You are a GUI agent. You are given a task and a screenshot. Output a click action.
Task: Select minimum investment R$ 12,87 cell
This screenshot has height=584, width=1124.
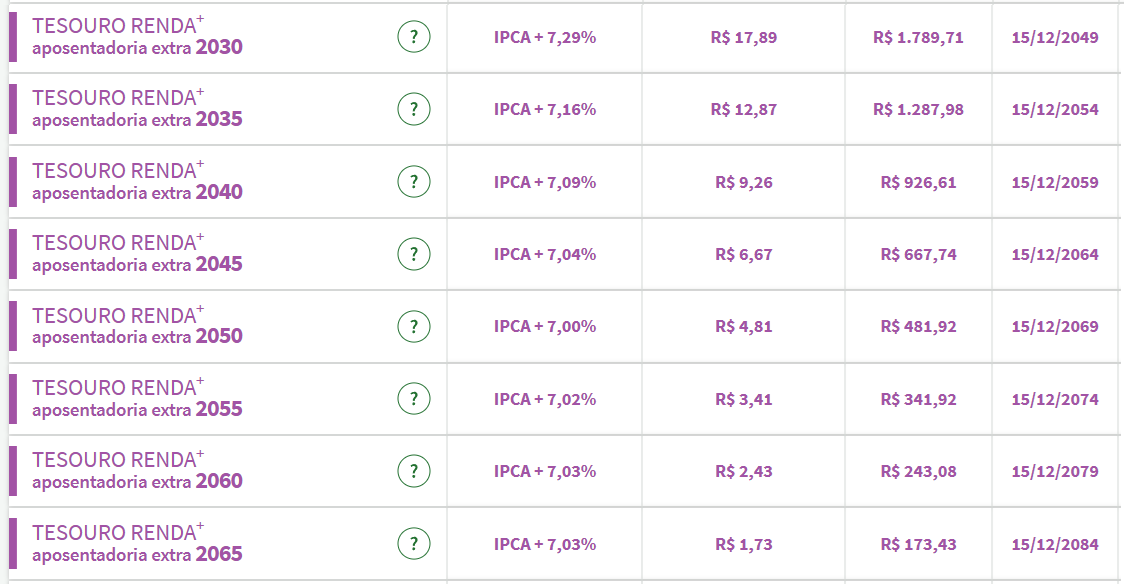[744, 110]
